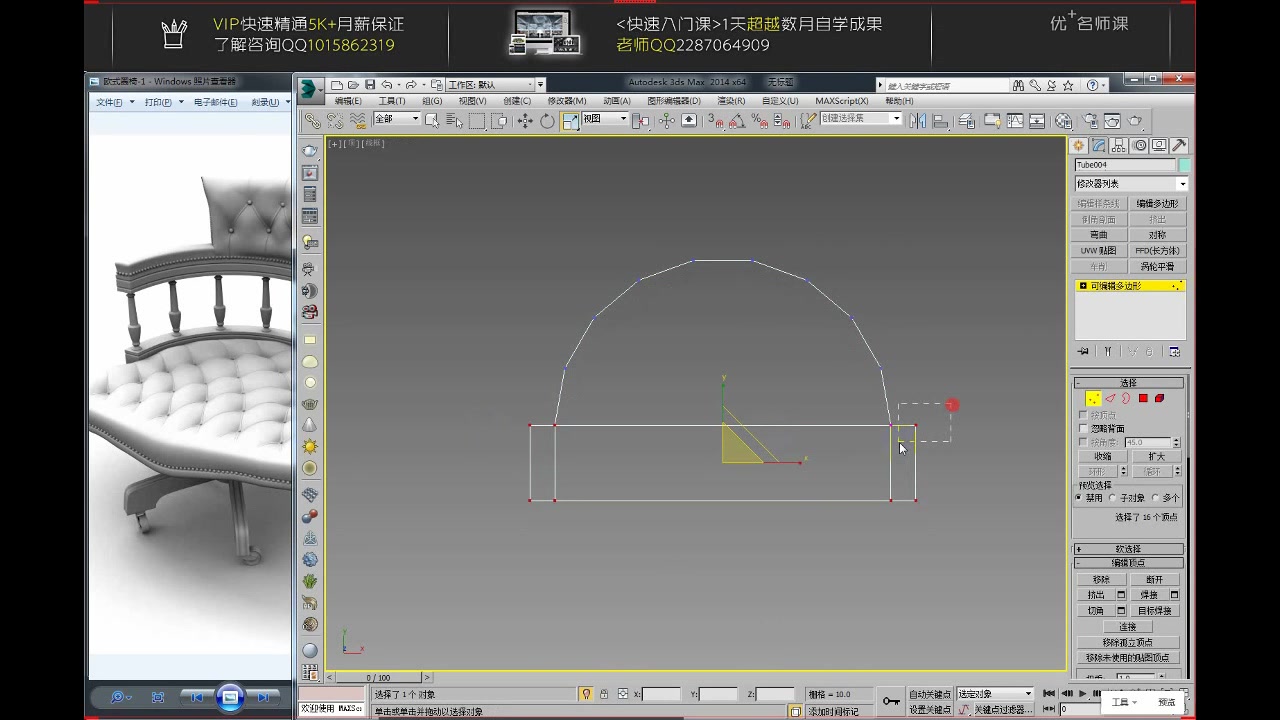Image resolution: width=1280 pixels, height=720 pixels.
Task: Open the 修改器列表 modifier dropdown
Action: [x=1130, y=183]
